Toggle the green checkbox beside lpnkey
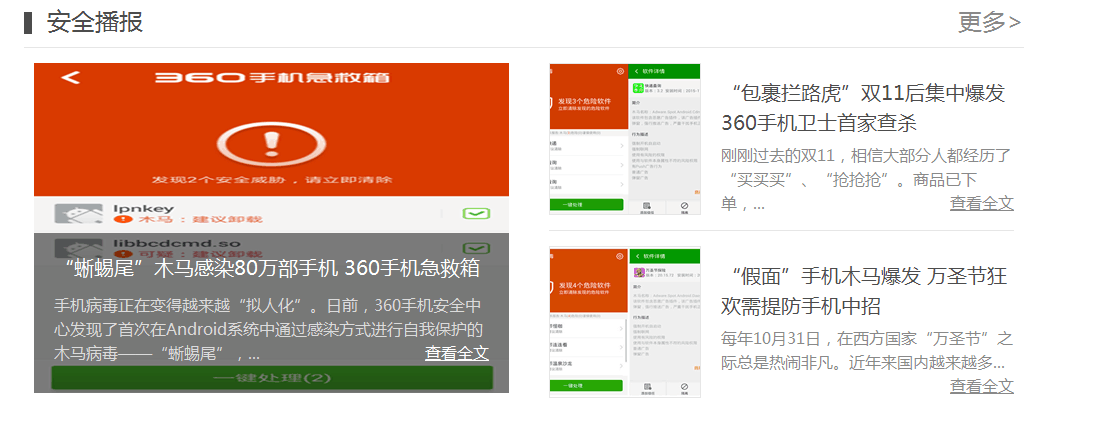 click(x=476, y=214)
